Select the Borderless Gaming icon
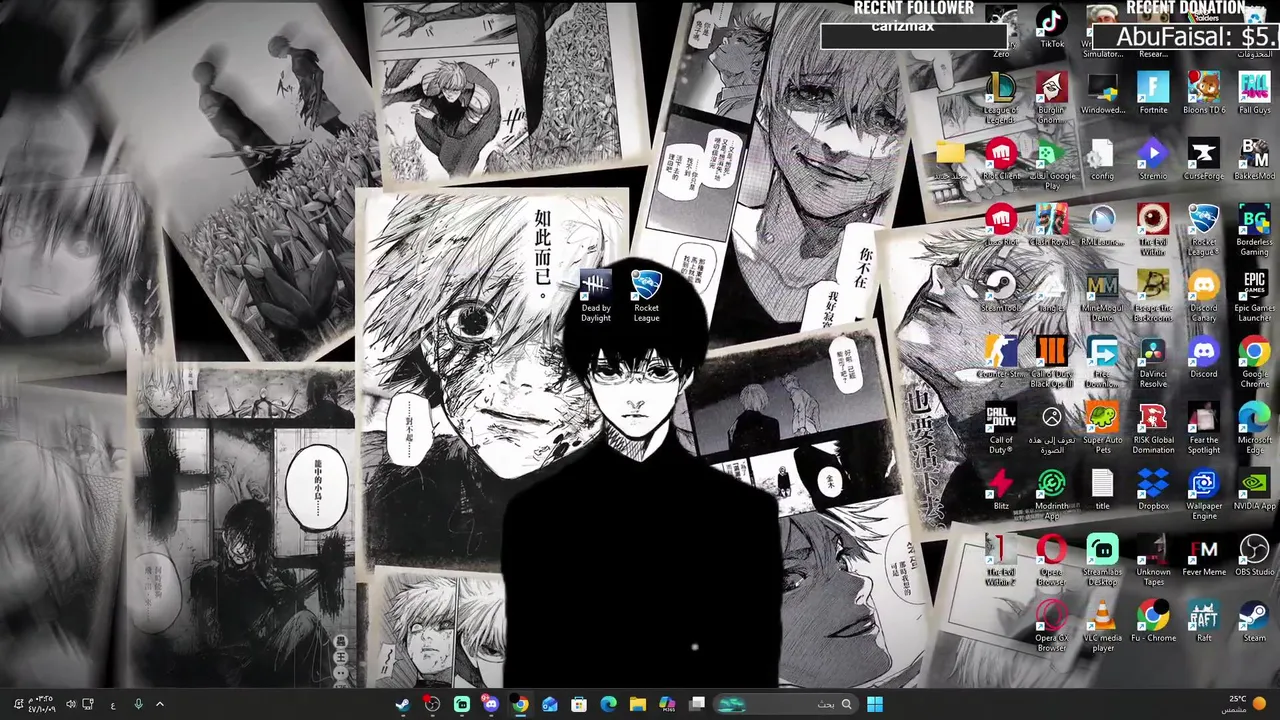 pos(1254,231)
